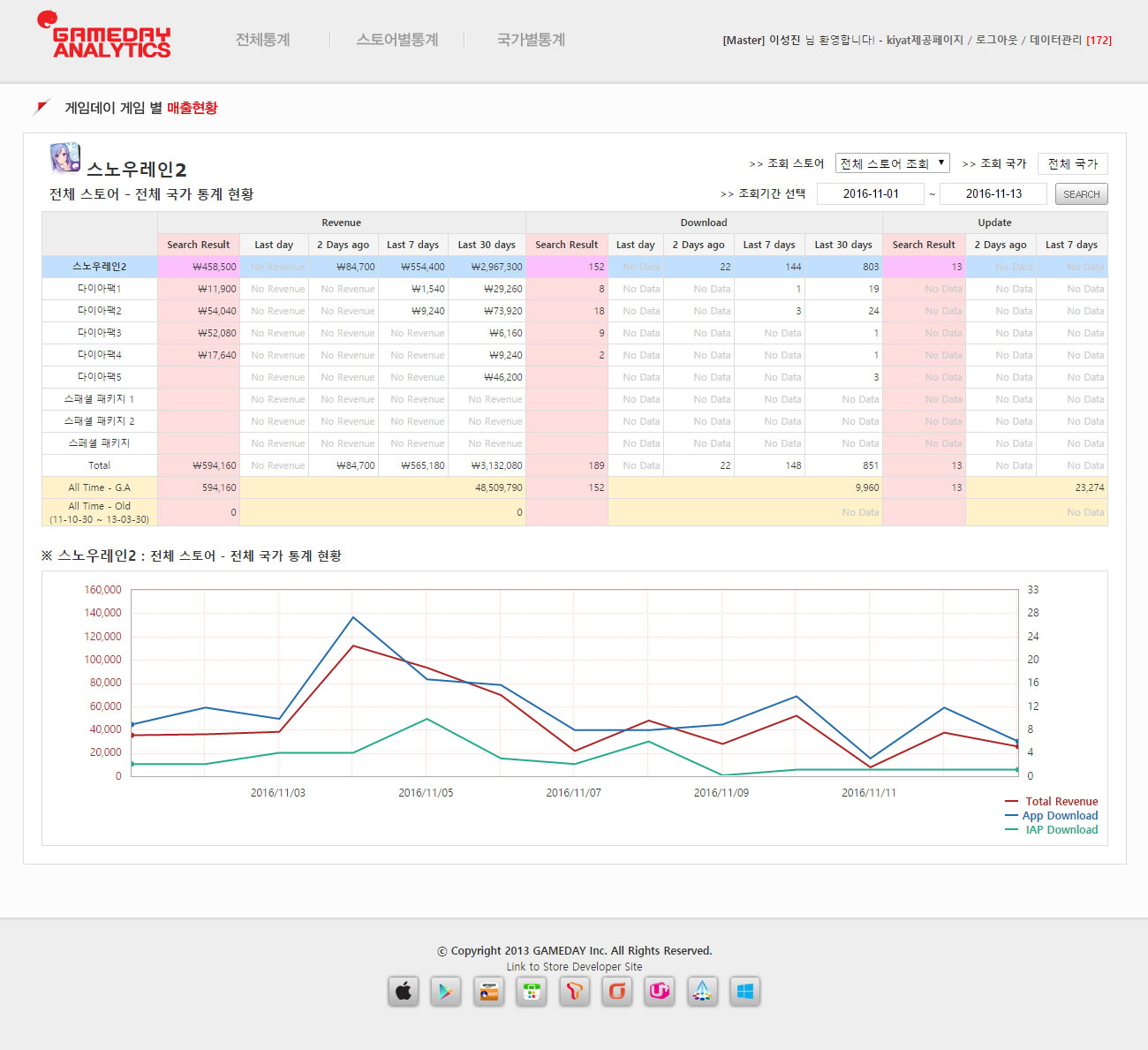This screenshot has width=1148, height=1050.
Task: Open the LG U+ store developer icon
Action: pyautogui.click(x=660, y=992)
